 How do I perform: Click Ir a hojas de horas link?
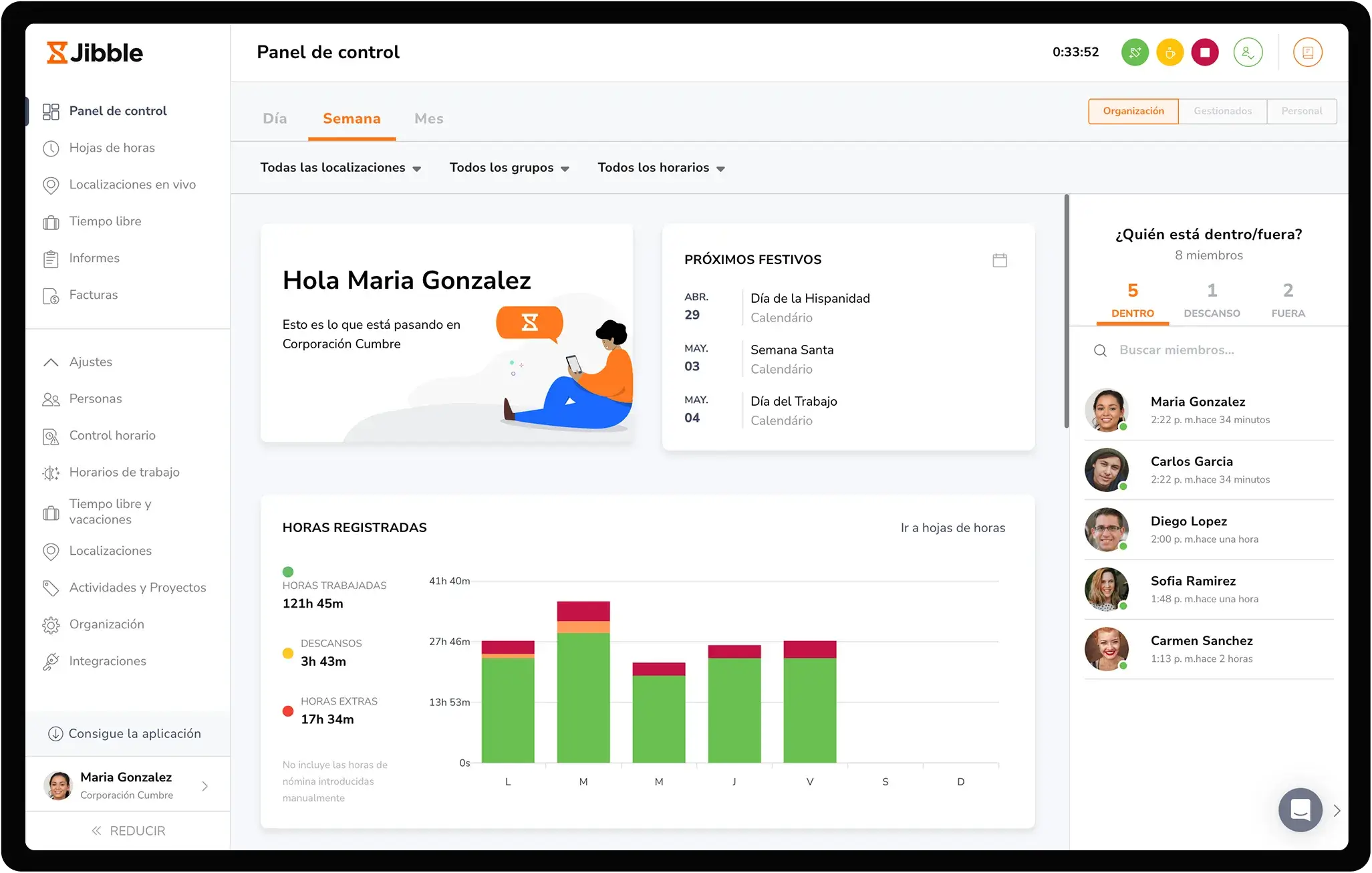[x=952, y=527]
